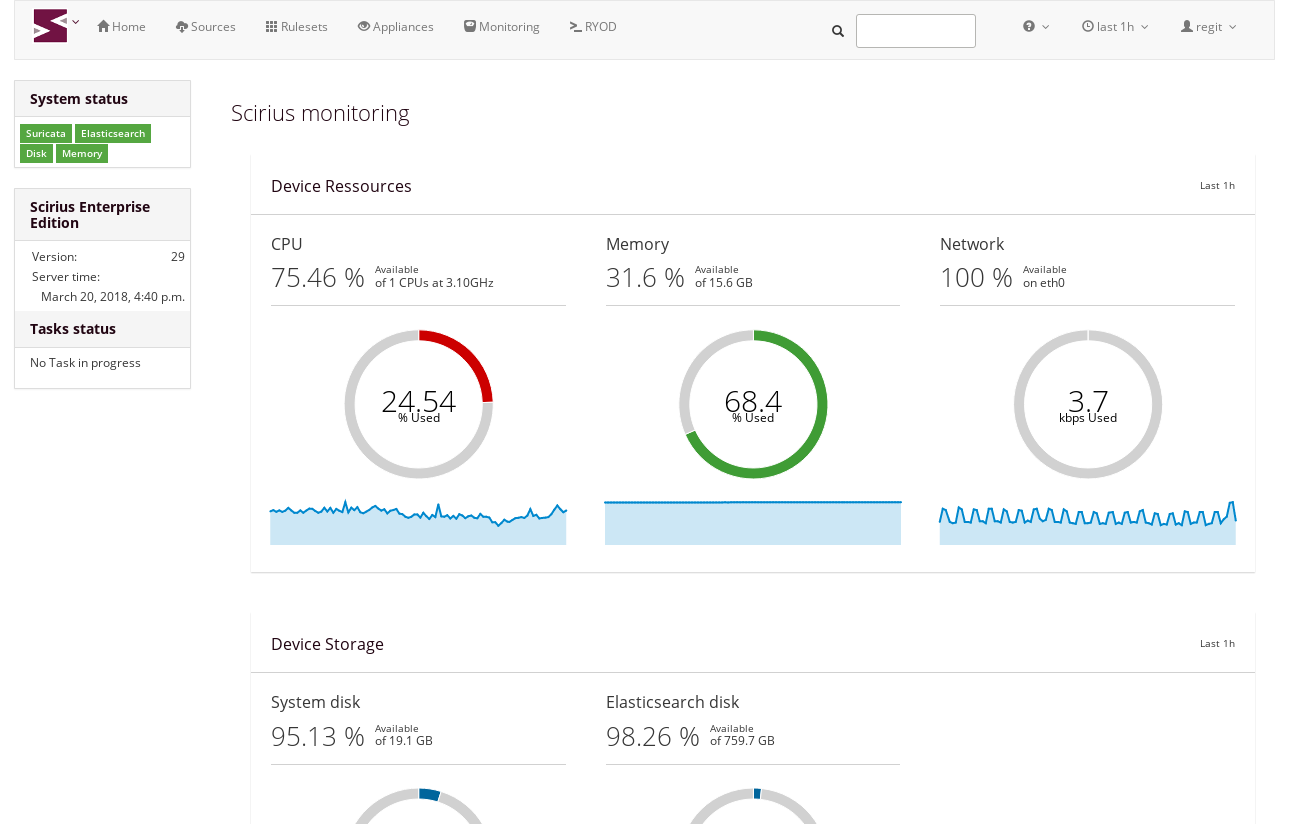Viewport: 1295px width, 824px height.
Task: Click the Rulesets grid icon
Action: click(272, 27)
